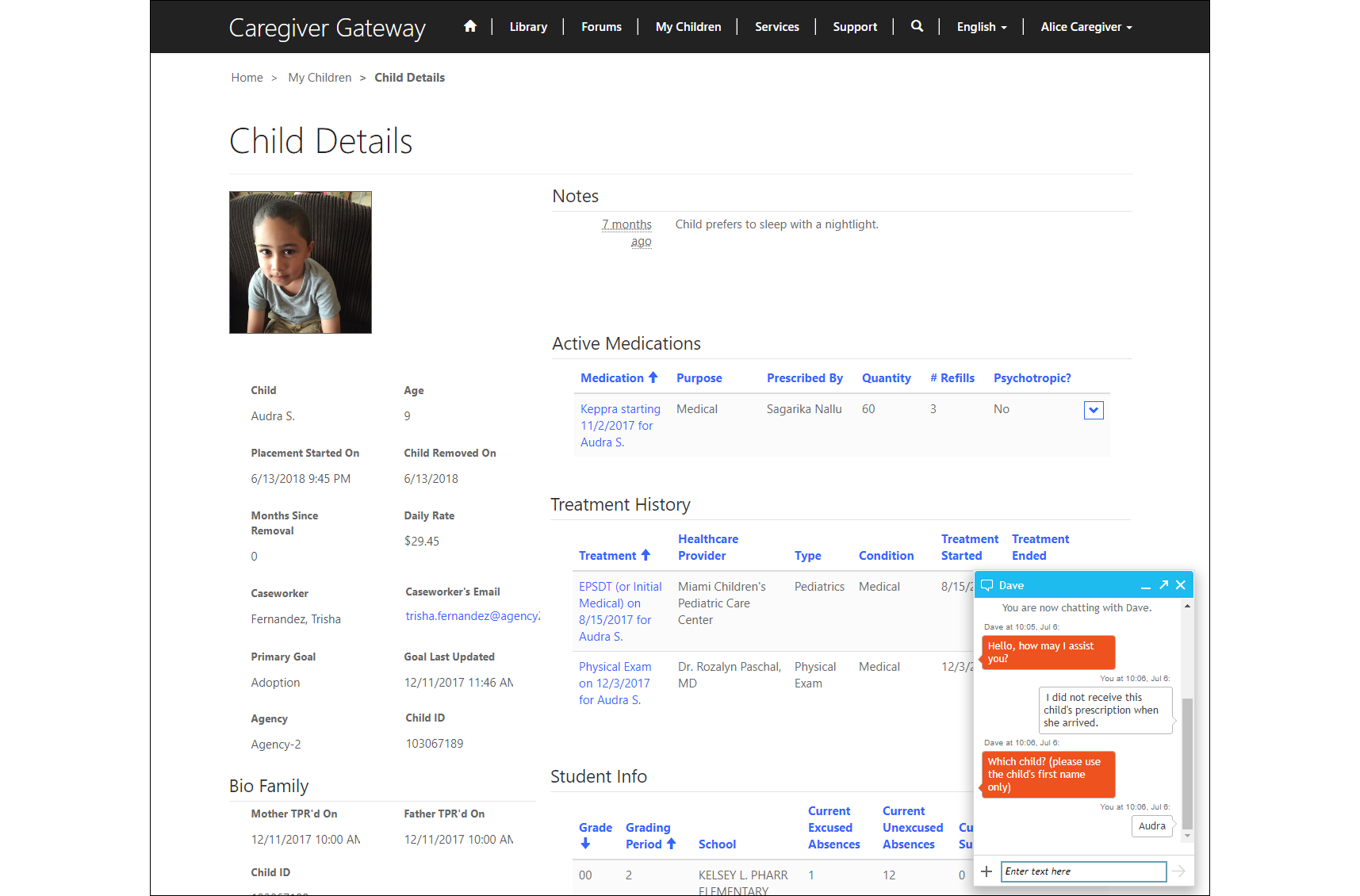Click the chat text entry field

1083,871
